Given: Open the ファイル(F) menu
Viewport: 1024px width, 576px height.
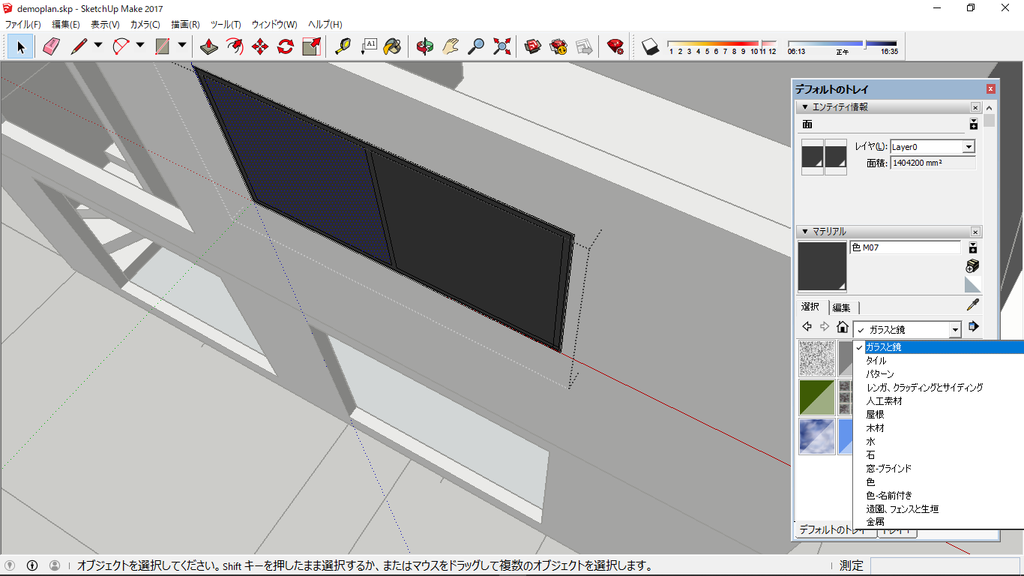Looking at the screenshot, I should pos(23,24).
